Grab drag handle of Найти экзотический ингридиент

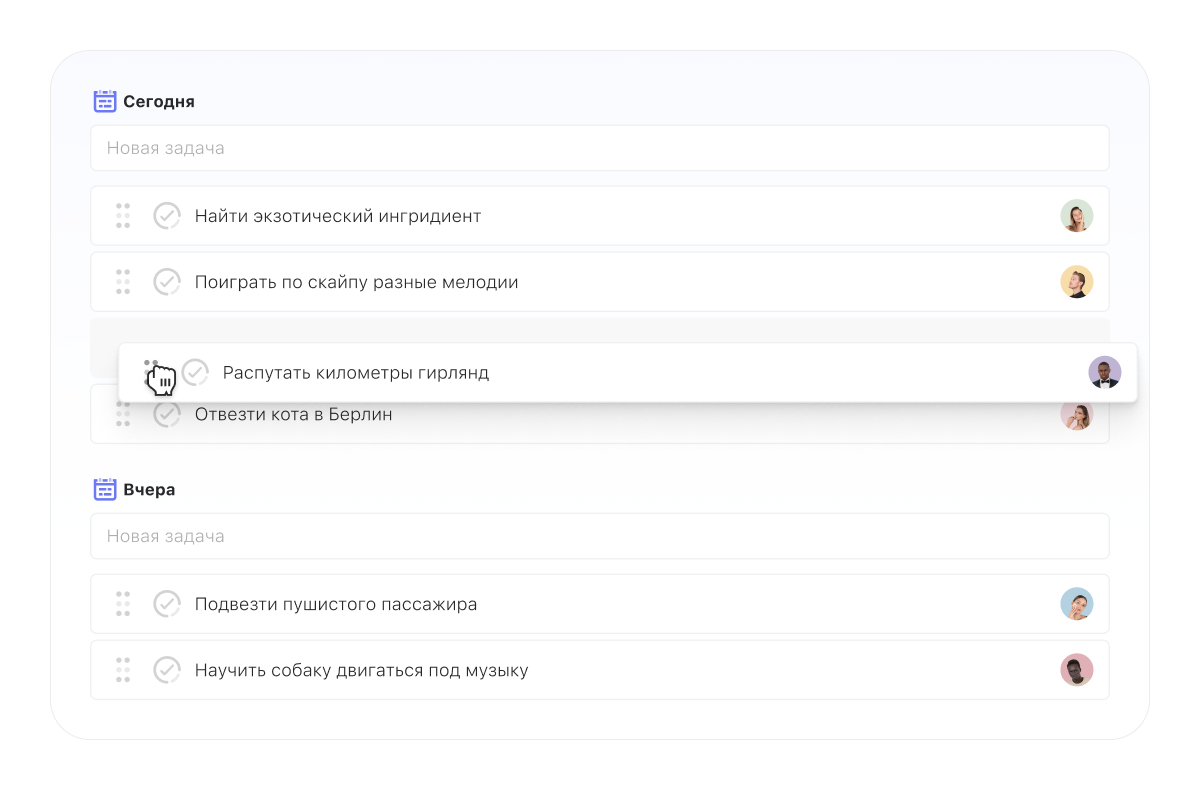click(x=123, y=216)
